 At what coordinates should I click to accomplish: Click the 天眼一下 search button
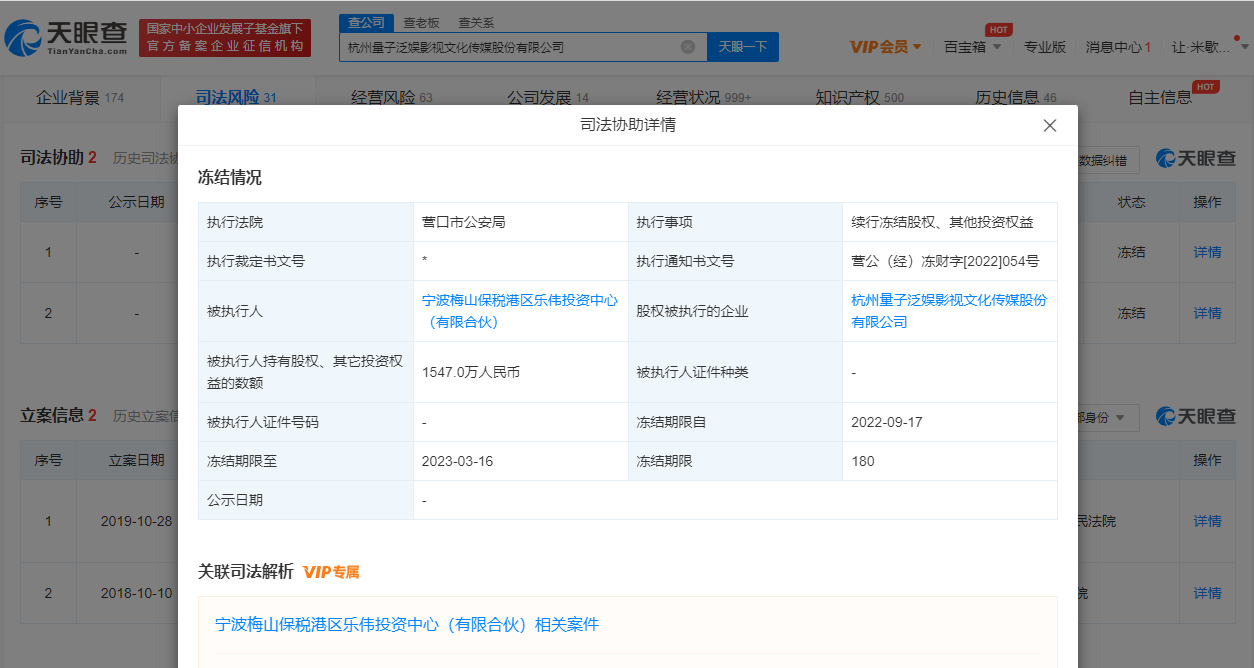[743, 47]
